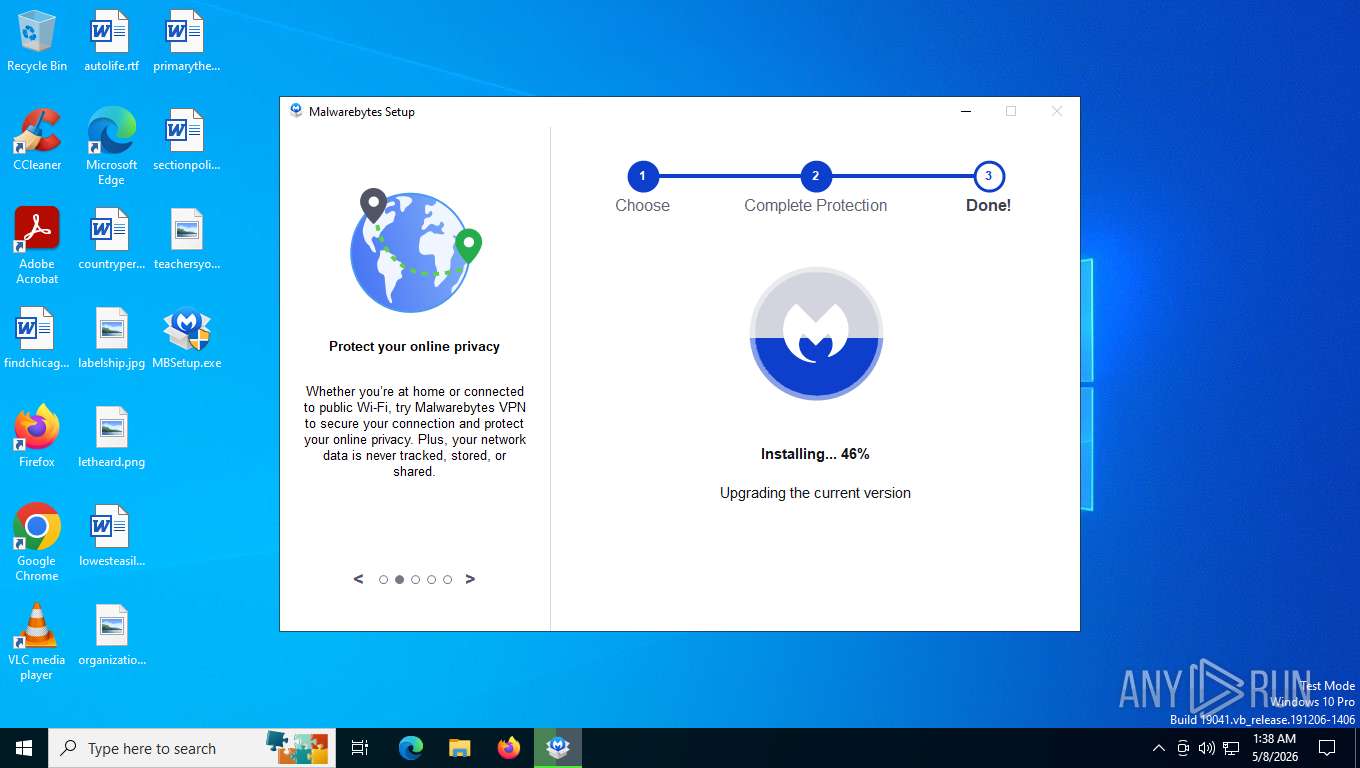Minimize the Malwarebytes Setup window
This screenshot has height=768, width=1360.
point(966,111)
